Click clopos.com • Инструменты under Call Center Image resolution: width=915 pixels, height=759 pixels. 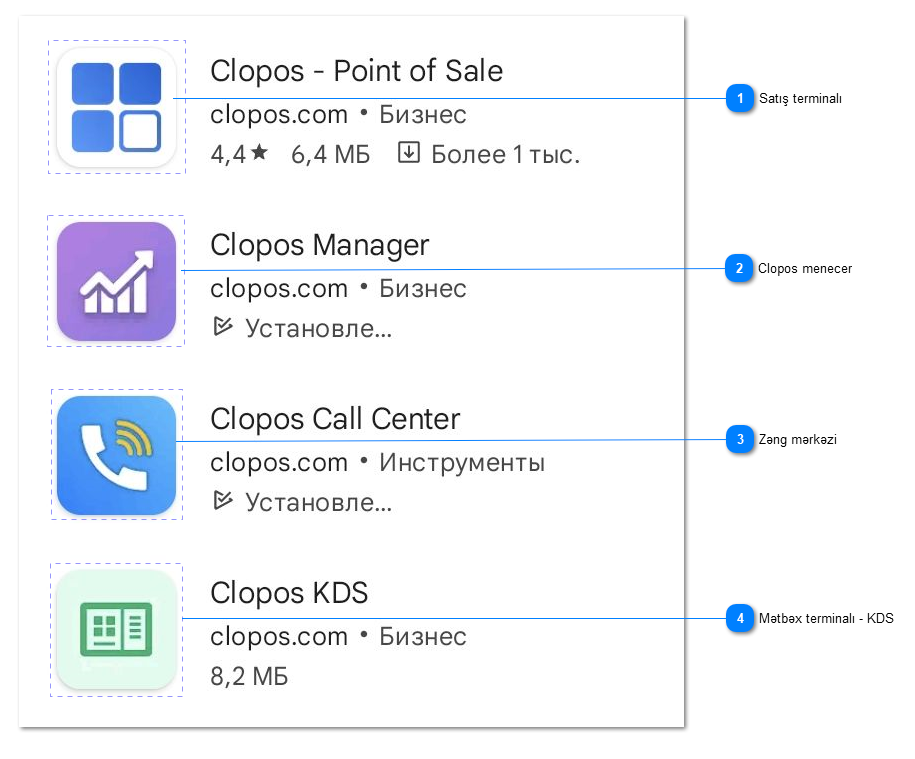tap(378, 463)
